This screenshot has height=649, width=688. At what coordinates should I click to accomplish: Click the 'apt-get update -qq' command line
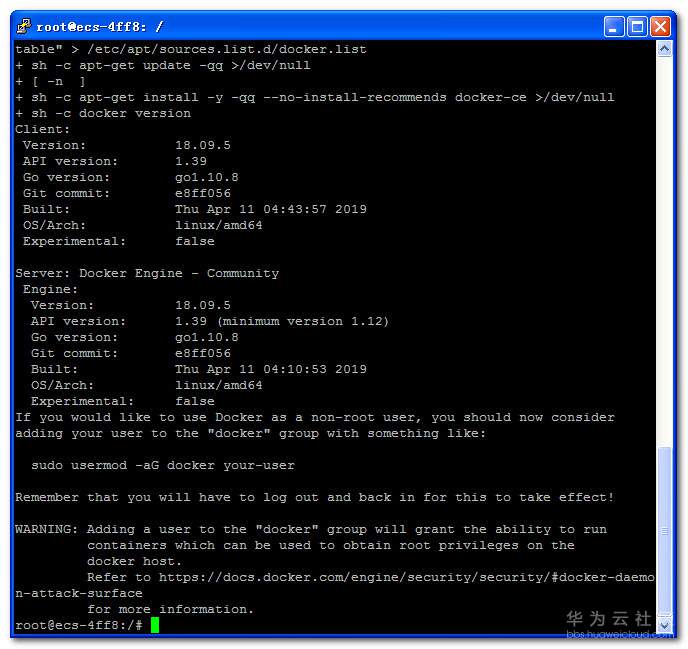[163, 65]
